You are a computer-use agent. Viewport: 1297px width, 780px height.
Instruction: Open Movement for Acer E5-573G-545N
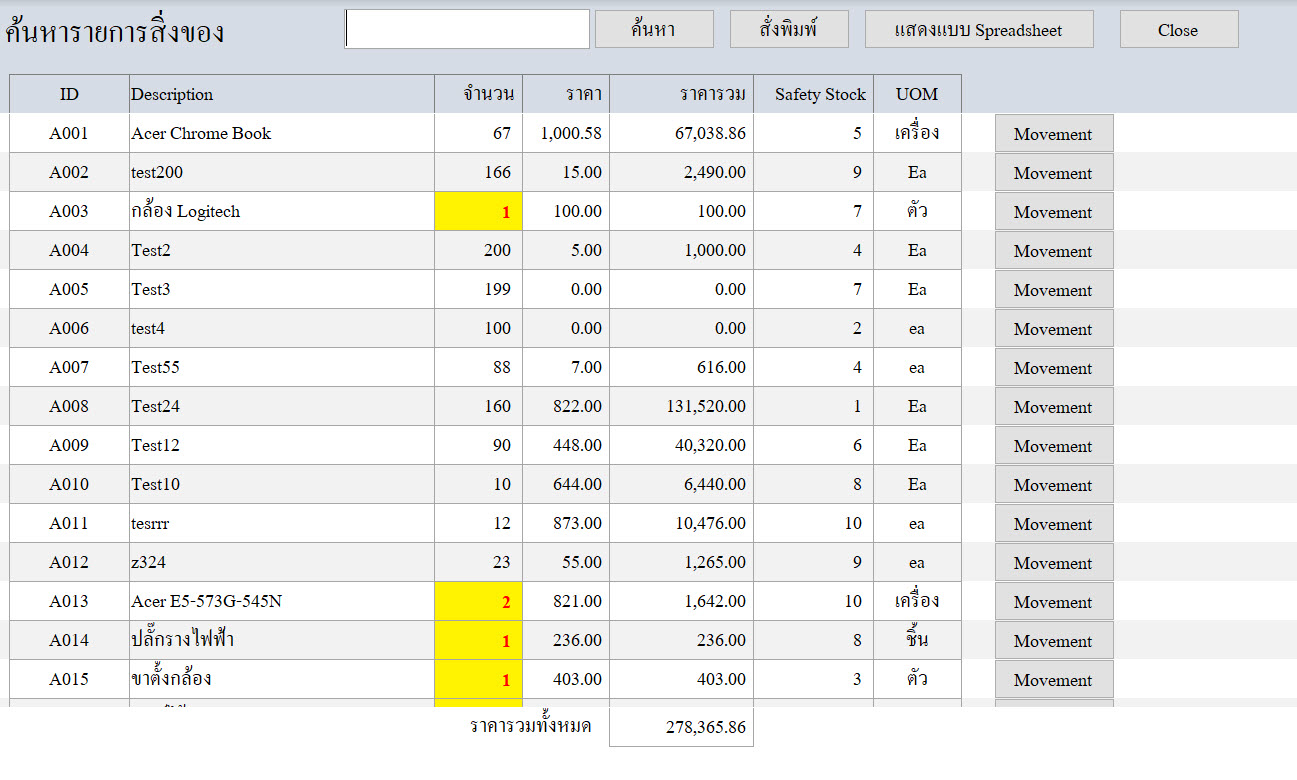point(1053,602)
